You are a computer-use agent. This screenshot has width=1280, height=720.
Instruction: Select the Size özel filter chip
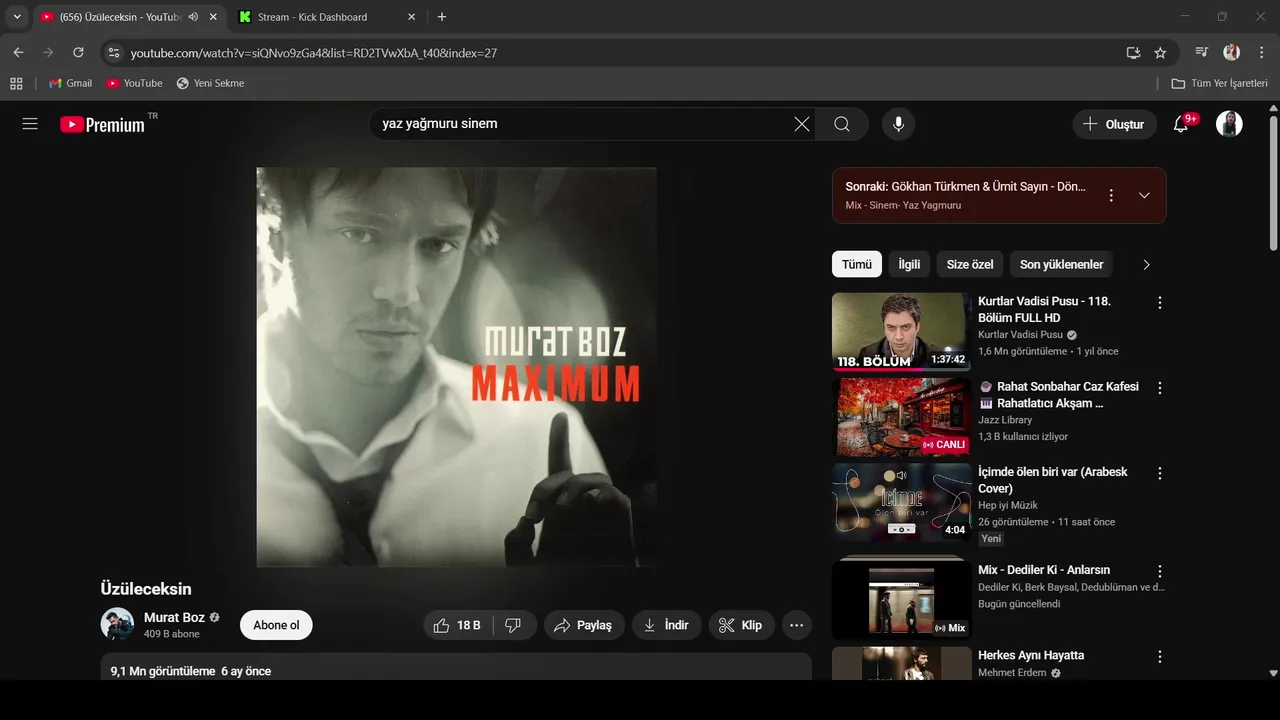pos(970,264)
